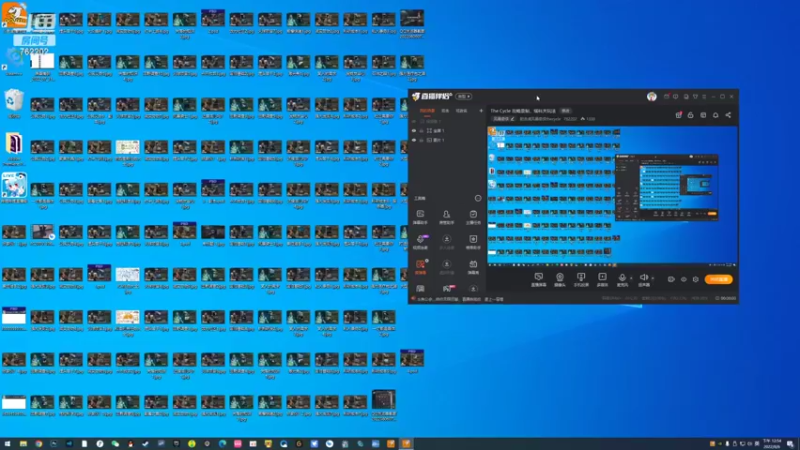Image resolution: width=800 pixels, height=450 pixels.
Task: Click the live preview canvas in streaming app
Action: pos(612,196)
